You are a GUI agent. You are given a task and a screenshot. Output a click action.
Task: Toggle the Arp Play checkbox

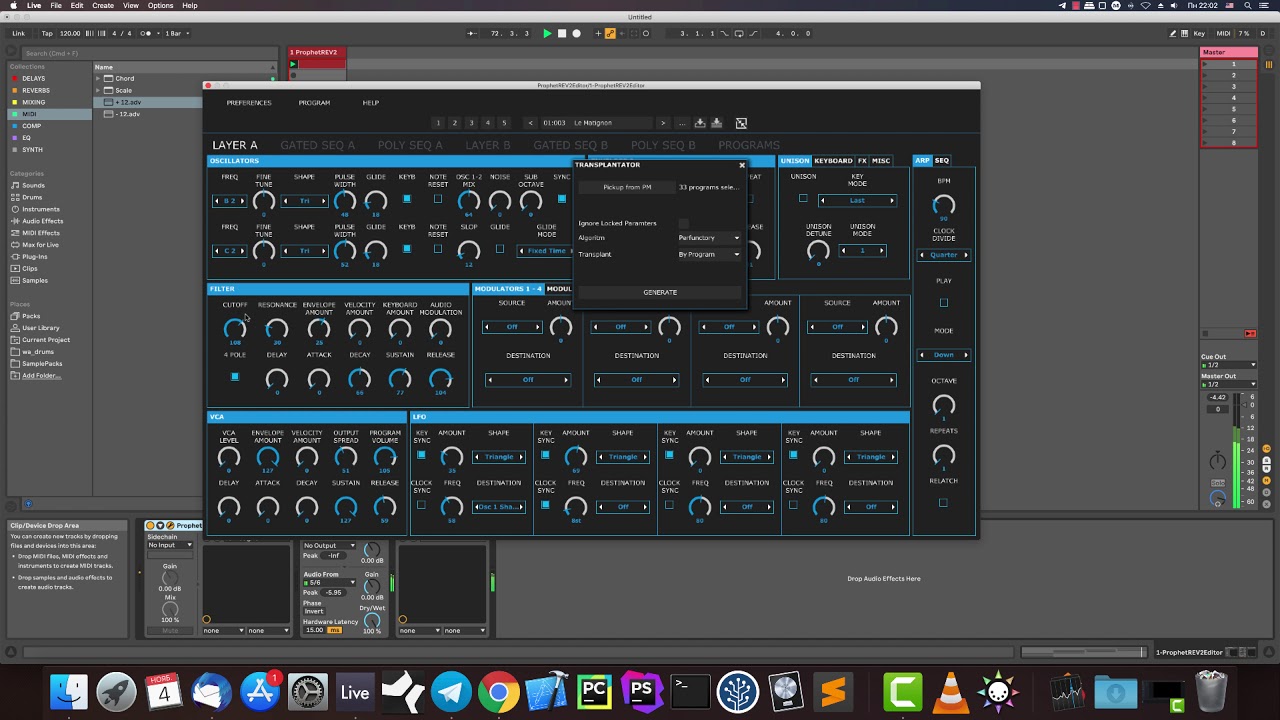pyautogui.click(x=943, y=303)
